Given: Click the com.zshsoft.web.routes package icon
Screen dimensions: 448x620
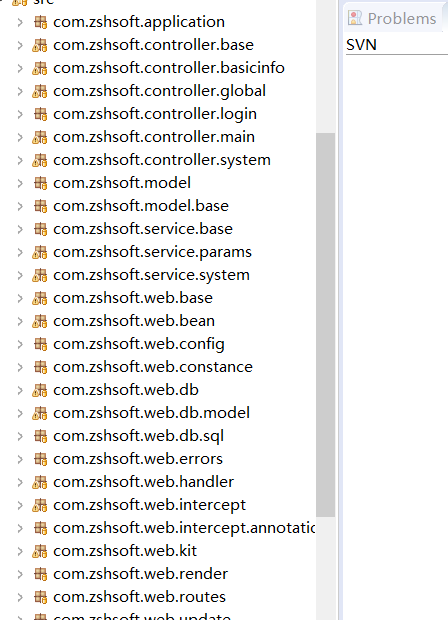Looking at the screenshot, I should click(x=40, y=597).
